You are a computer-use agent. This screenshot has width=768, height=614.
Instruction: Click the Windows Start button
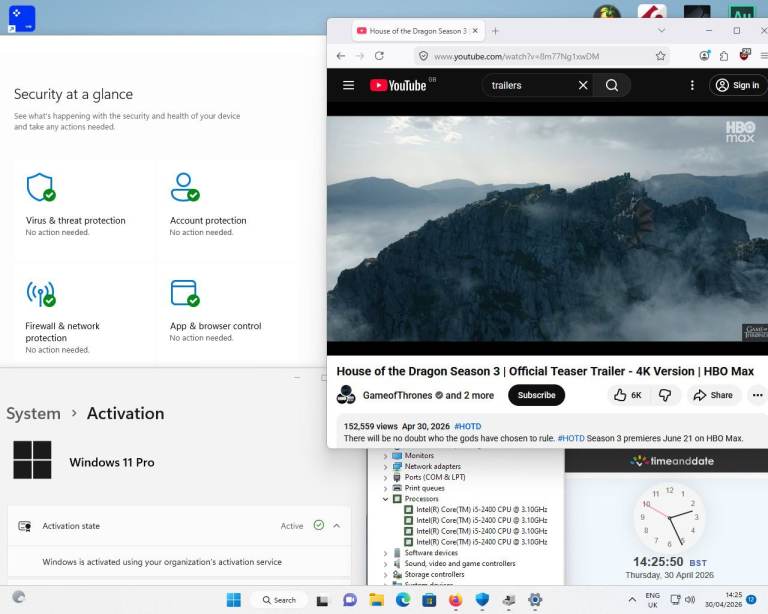234,600
